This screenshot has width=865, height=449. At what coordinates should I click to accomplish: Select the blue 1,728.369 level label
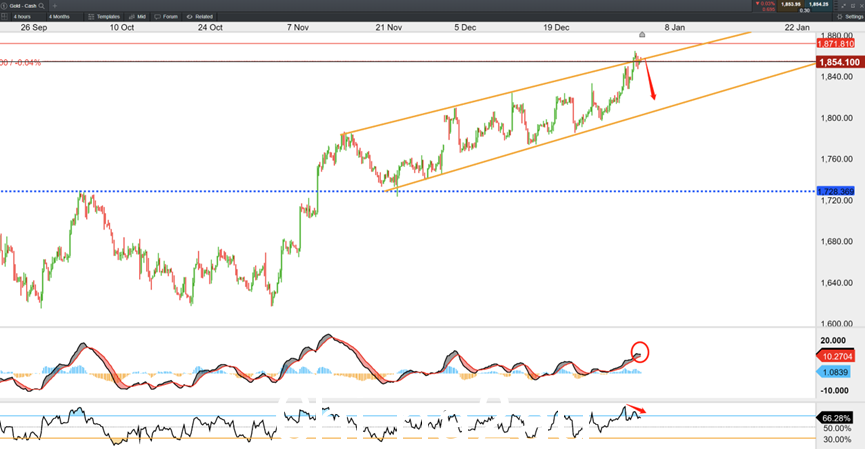[x=835, y=191]
